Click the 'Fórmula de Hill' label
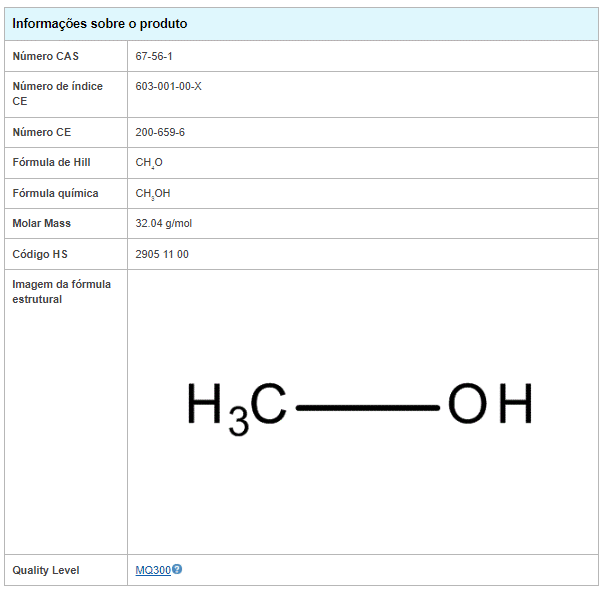This screenshot has width=604, height=589. [51, 162]
